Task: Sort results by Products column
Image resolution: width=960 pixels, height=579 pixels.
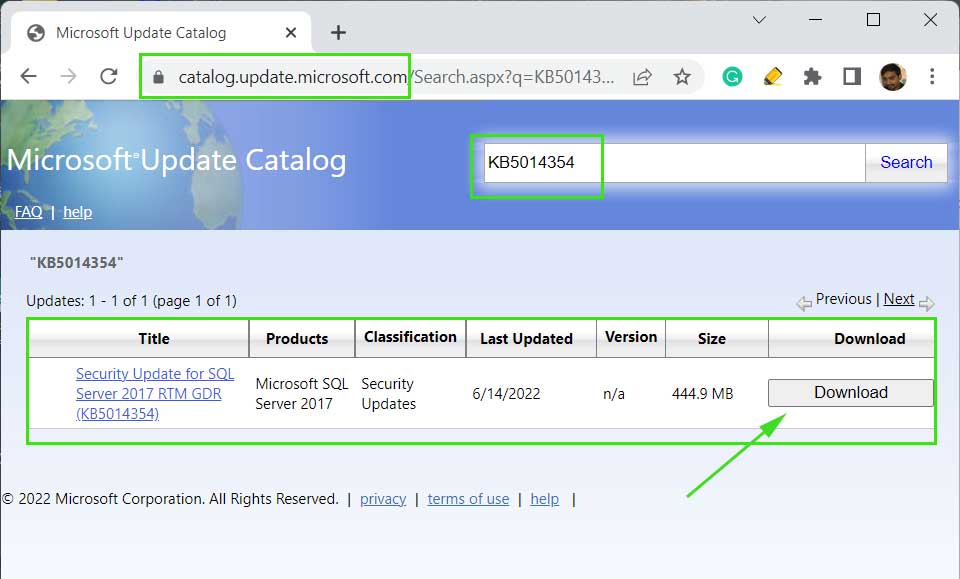Action: coord(297,338)
